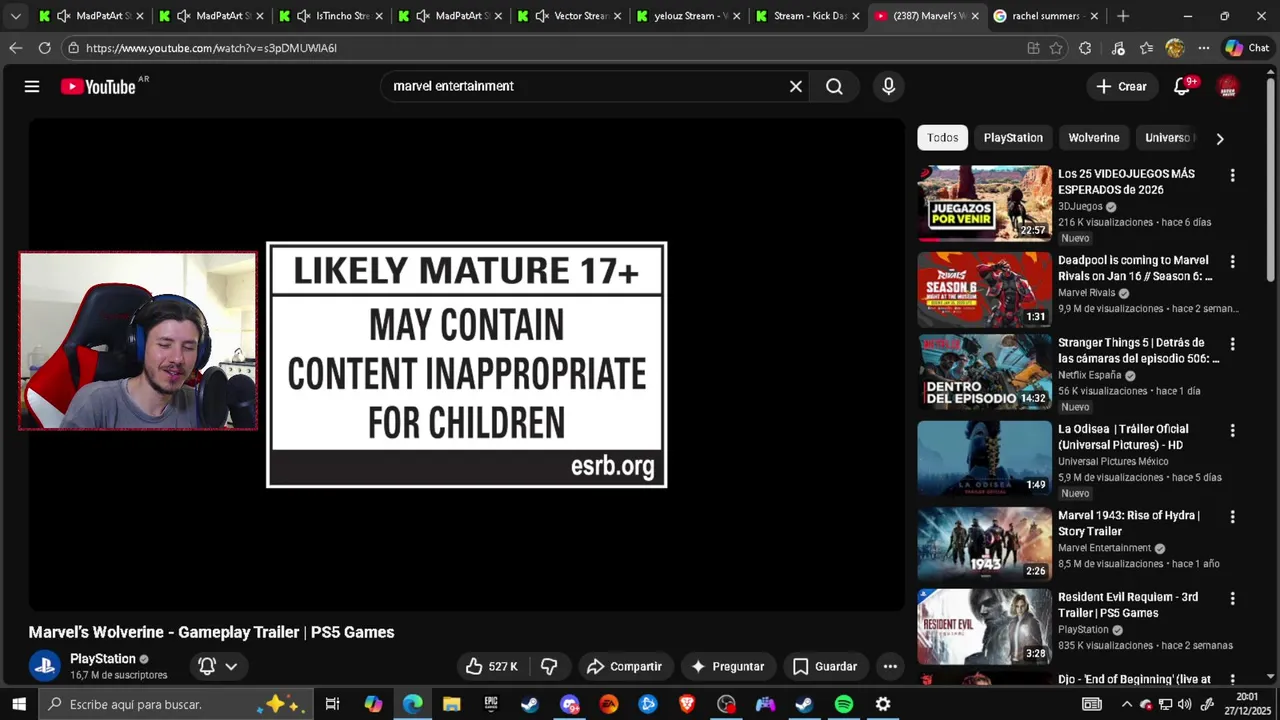Open YouTube notifications bell
Image resolution: width=1280 pixels, height=720 pixels.
coord(1182,86)
